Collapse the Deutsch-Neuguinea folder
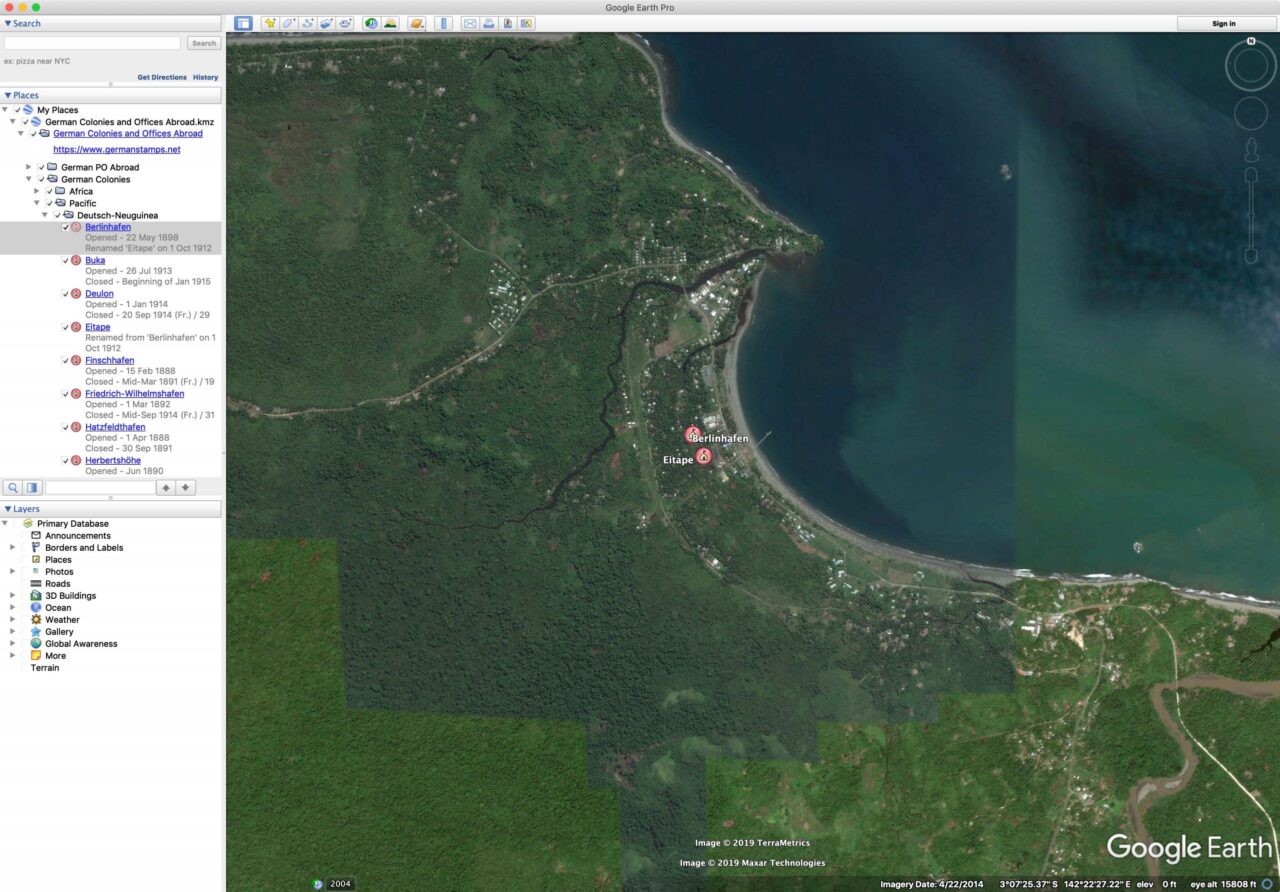 click(x=43, y=214)
